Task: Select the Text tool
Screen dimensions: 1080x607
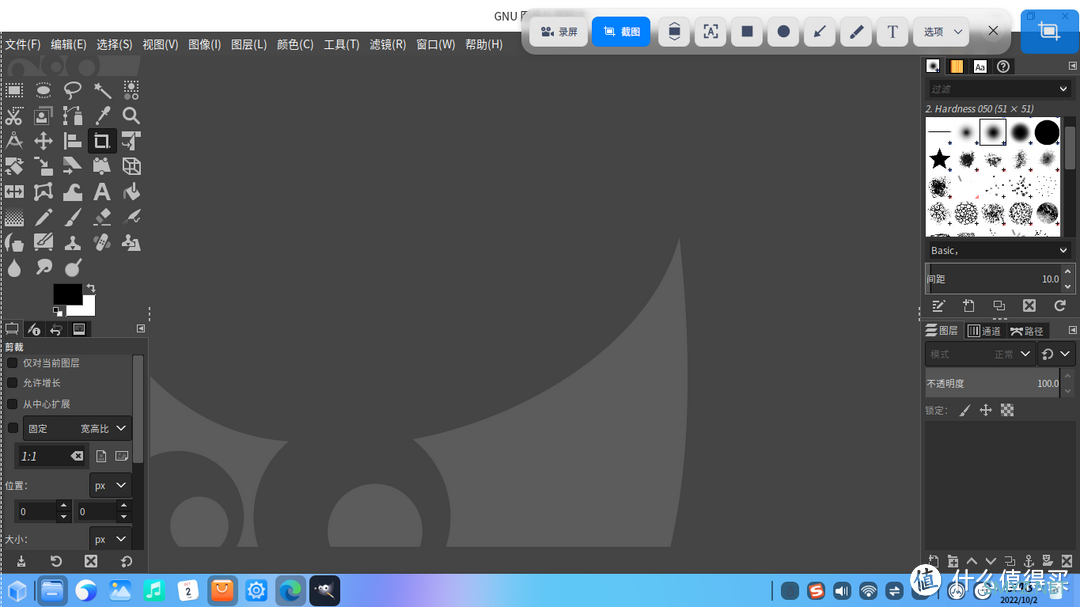Action: [102, 192]
